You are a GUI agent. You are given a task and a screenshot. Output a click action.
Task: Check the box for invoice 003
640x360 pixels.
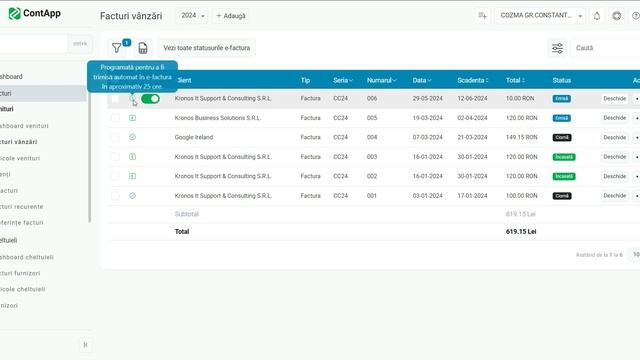coord(115,157)
